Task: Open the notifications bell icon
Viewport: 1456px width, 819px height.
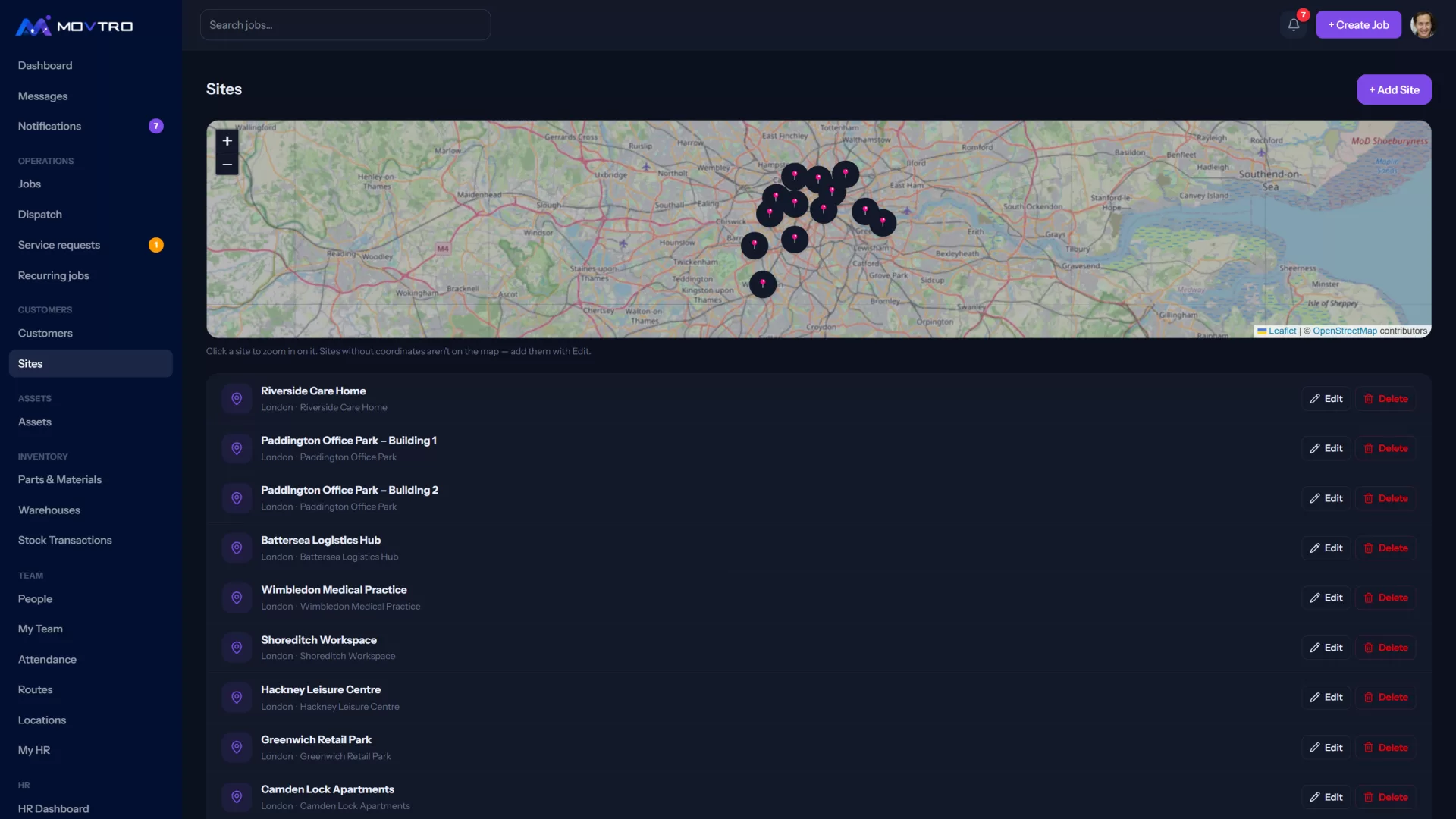Action: click(x=1294, y=25)
